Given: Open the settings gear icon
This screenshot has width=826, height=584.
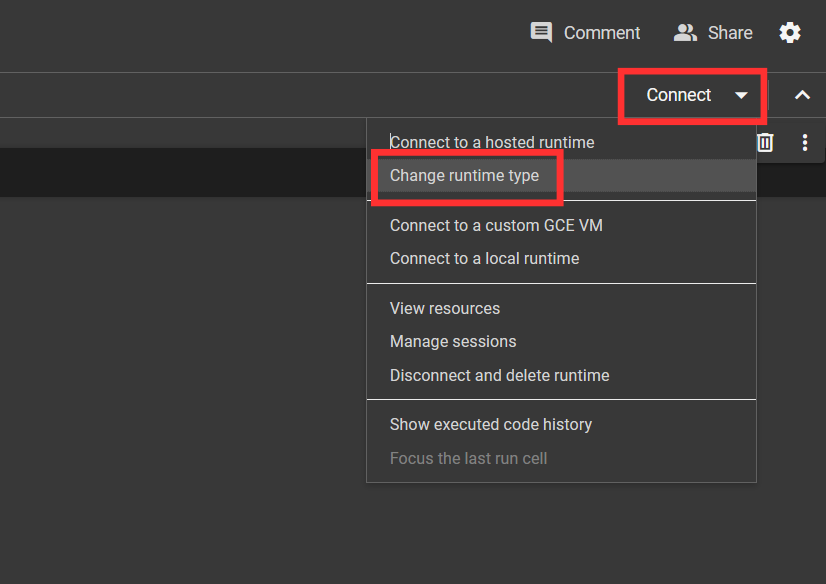Looking at the screenshot, I should 790,33.
